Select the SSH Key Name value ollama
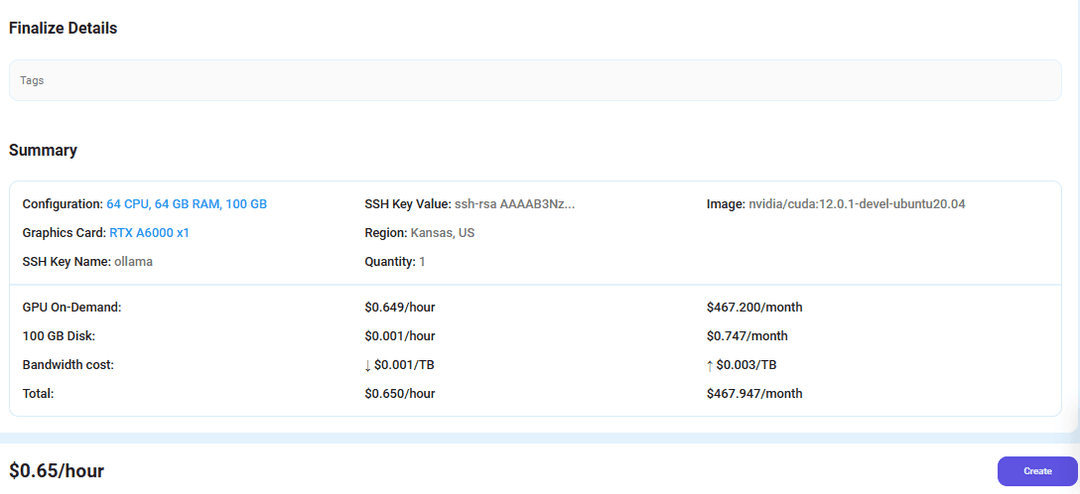The height and width of the screenshot is (494, 1080). click(x=133, y=262)
